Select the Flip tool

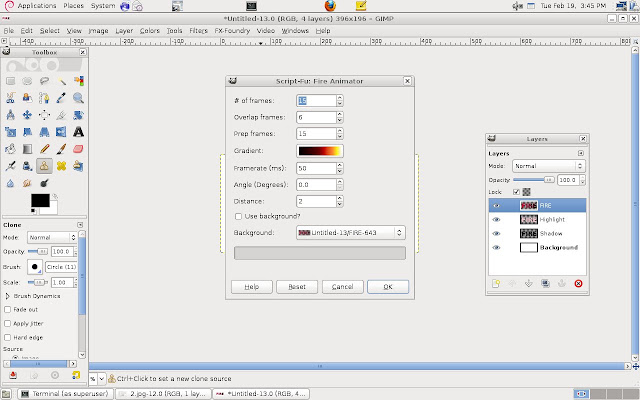coord(61,132)
